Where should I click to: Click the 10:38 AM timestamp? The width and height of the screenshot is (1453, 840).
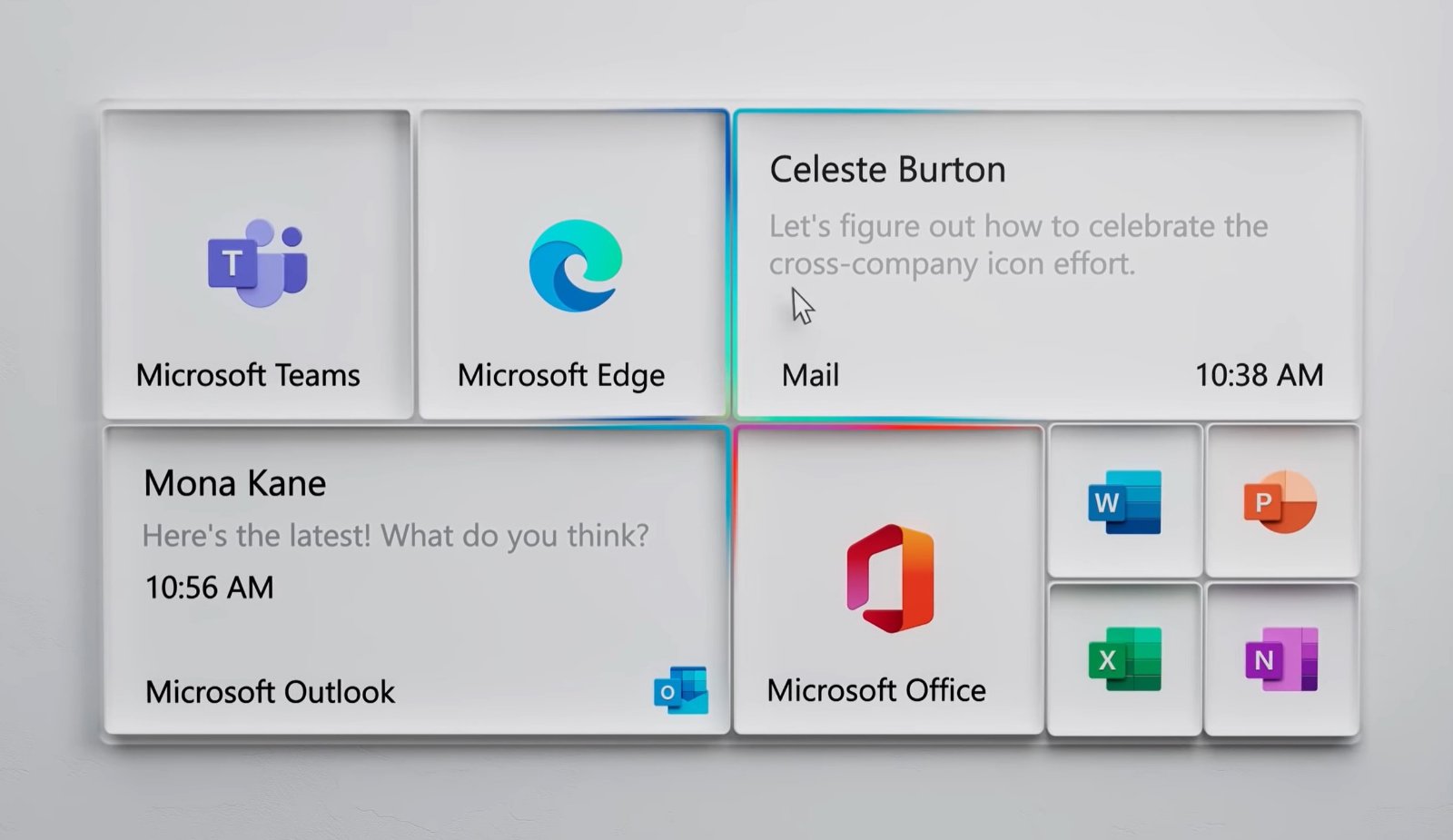coord(1259,375)
